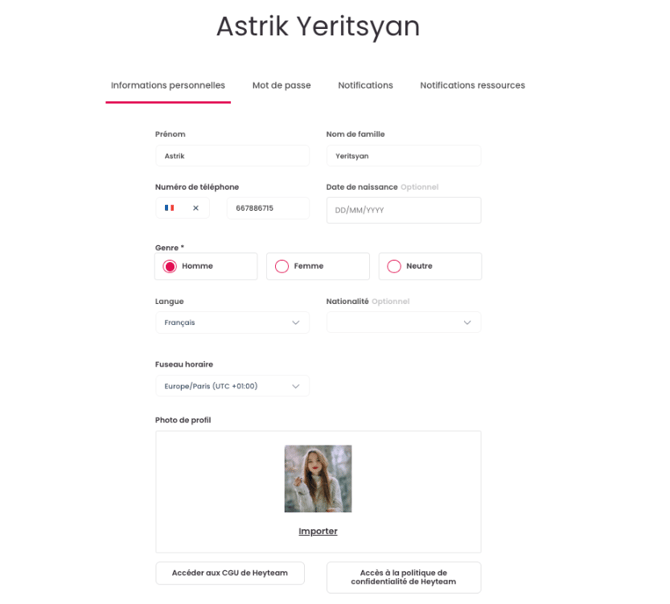Viewport: 670px width, 604px height.
Task: Click the French flag country code icon
Action: click(x=169, y=208)
